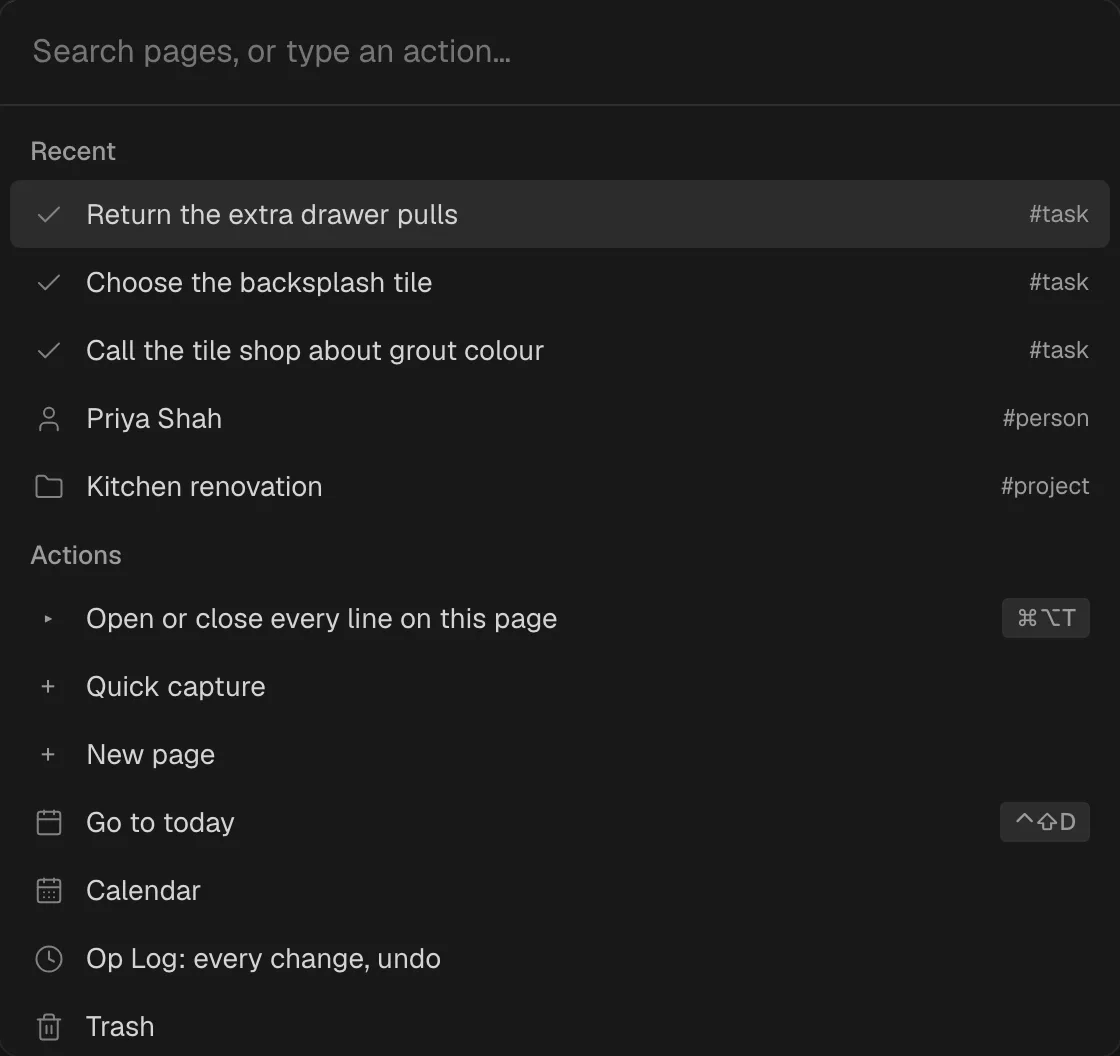Viewport: 1120px width, 1056px height.
Task: Click checkmark icon beside Call the tile shop
Action: pos(49,350)
